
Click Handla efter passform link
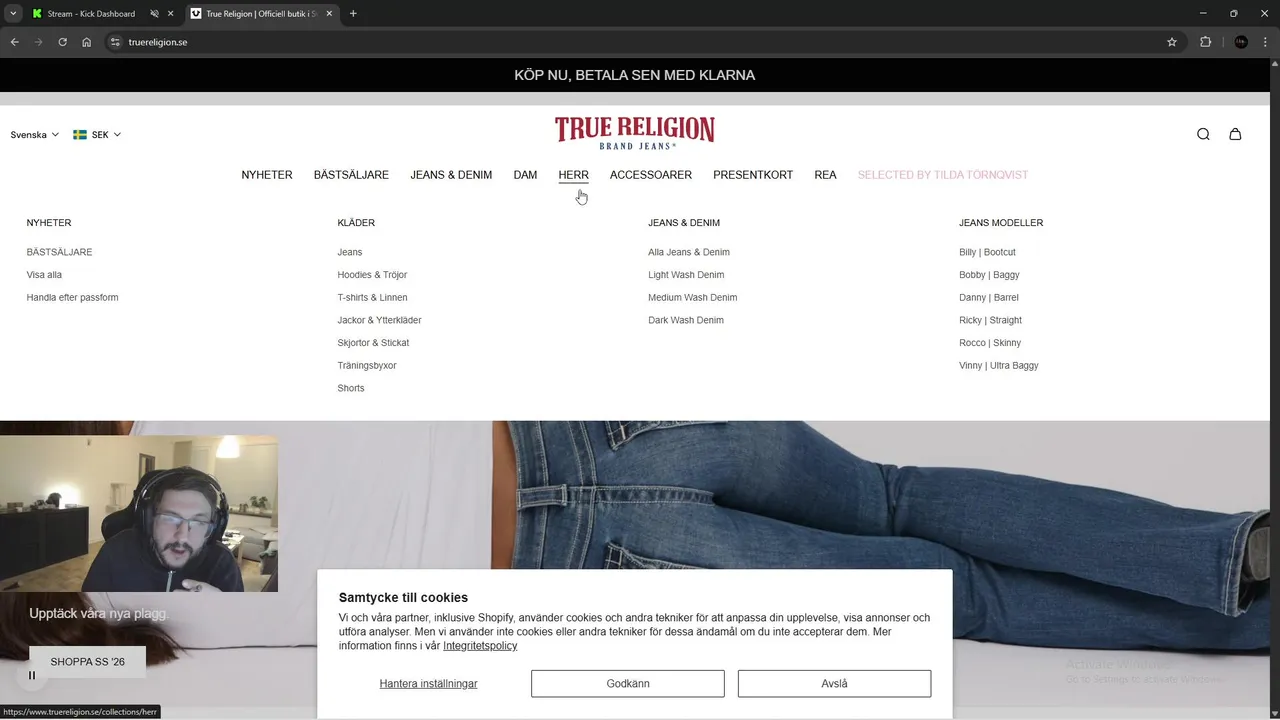[x=72, y=298]
